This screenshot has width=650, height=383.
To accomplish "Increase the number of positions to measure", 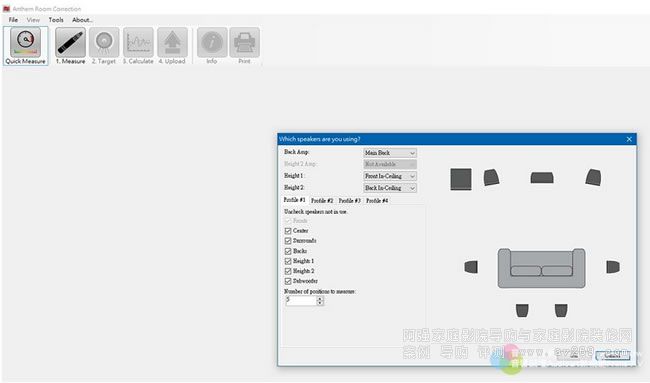I will pyautogui.click(x=320, y=298).
